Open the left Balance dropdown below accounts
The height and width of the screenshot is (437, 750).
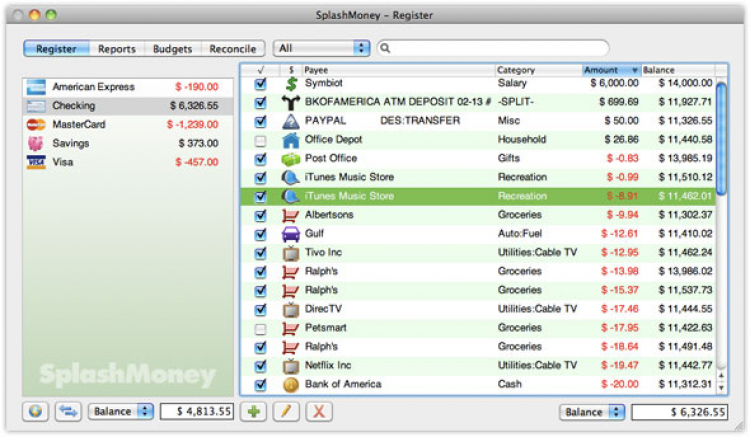coord(121,411)
